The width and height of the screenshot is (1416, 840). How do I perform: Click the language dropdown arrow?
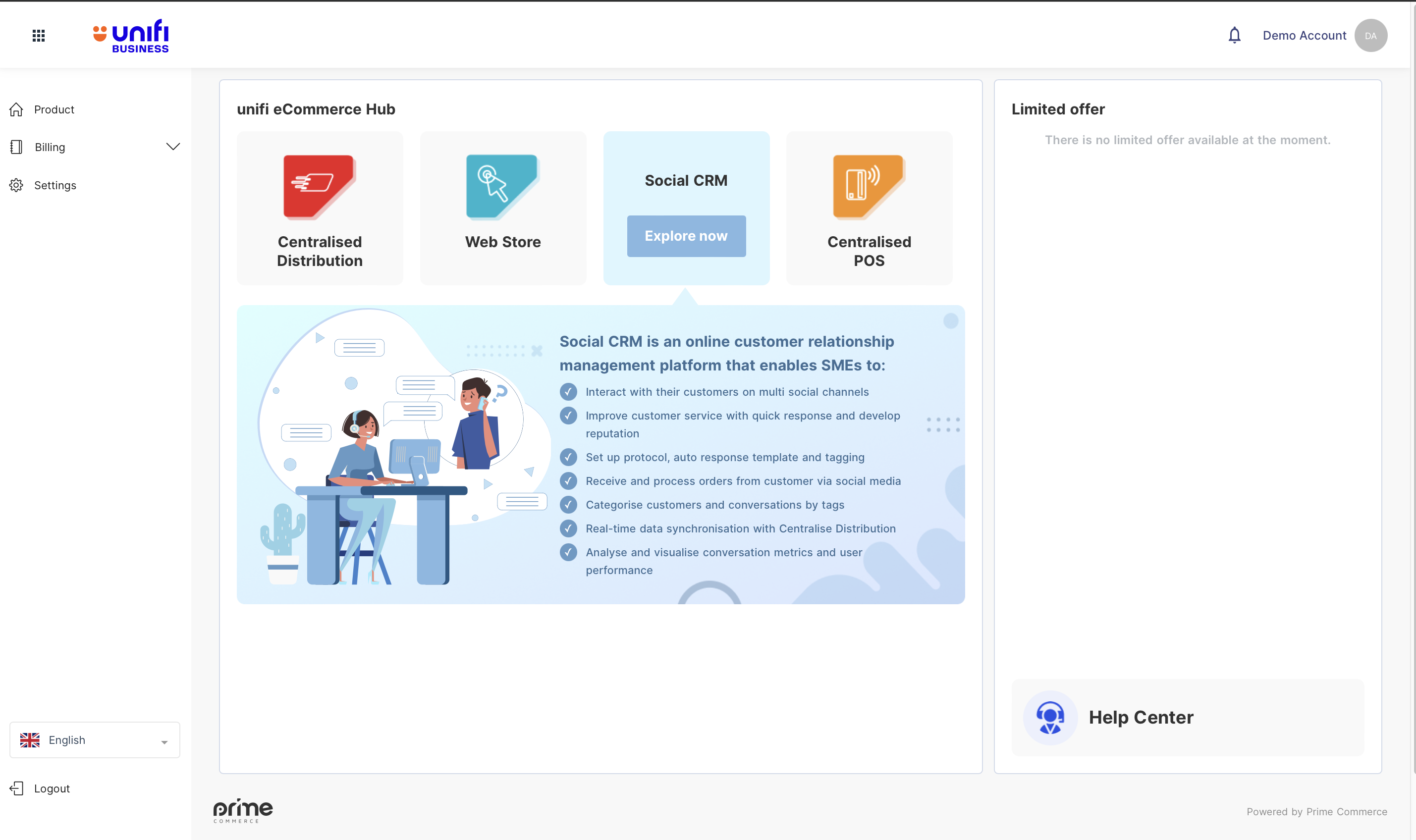pos(164,741)
